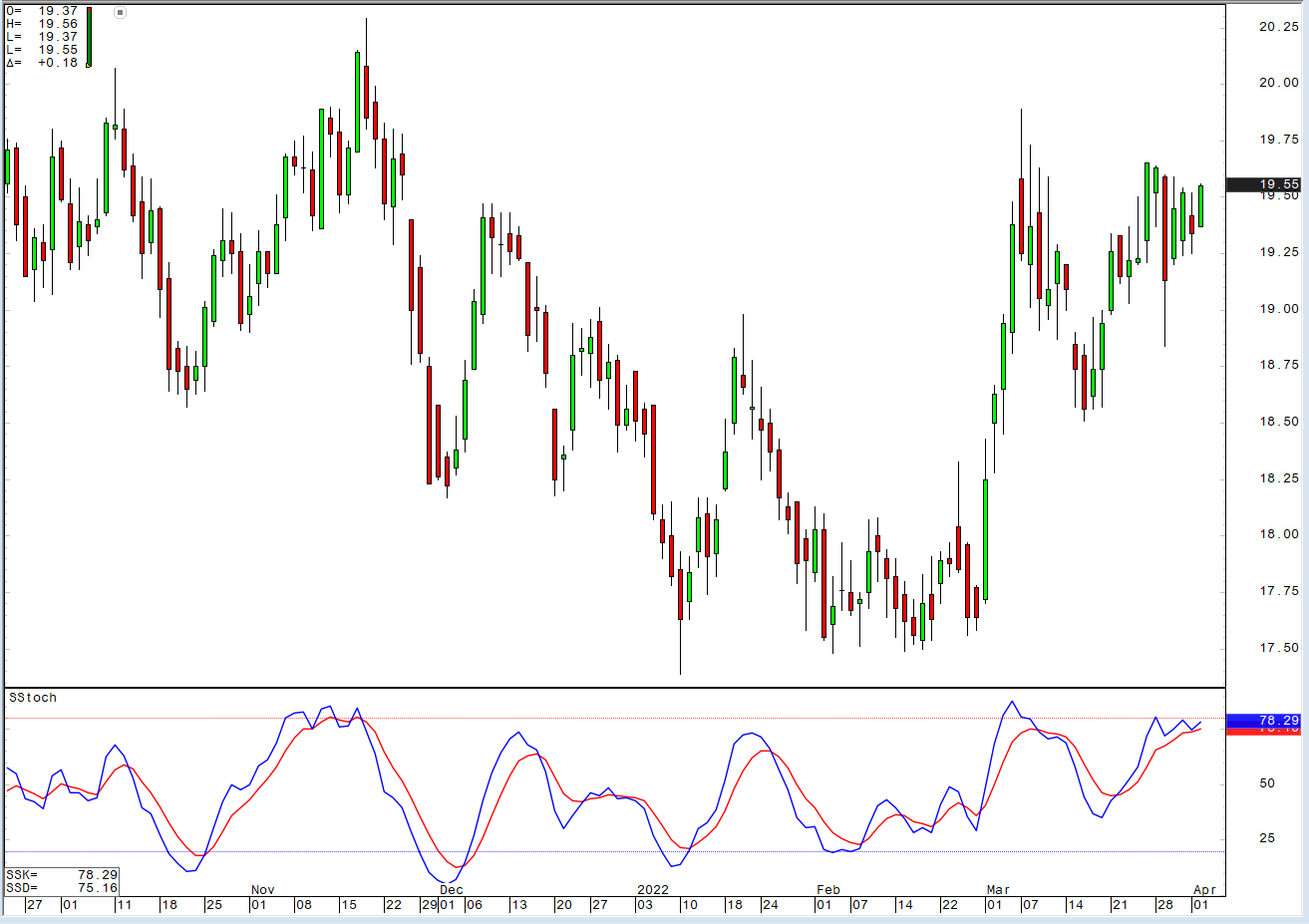Select the blue 78.29 stochastic axis tag
Screen dimensions: 1309x924
1263,720
